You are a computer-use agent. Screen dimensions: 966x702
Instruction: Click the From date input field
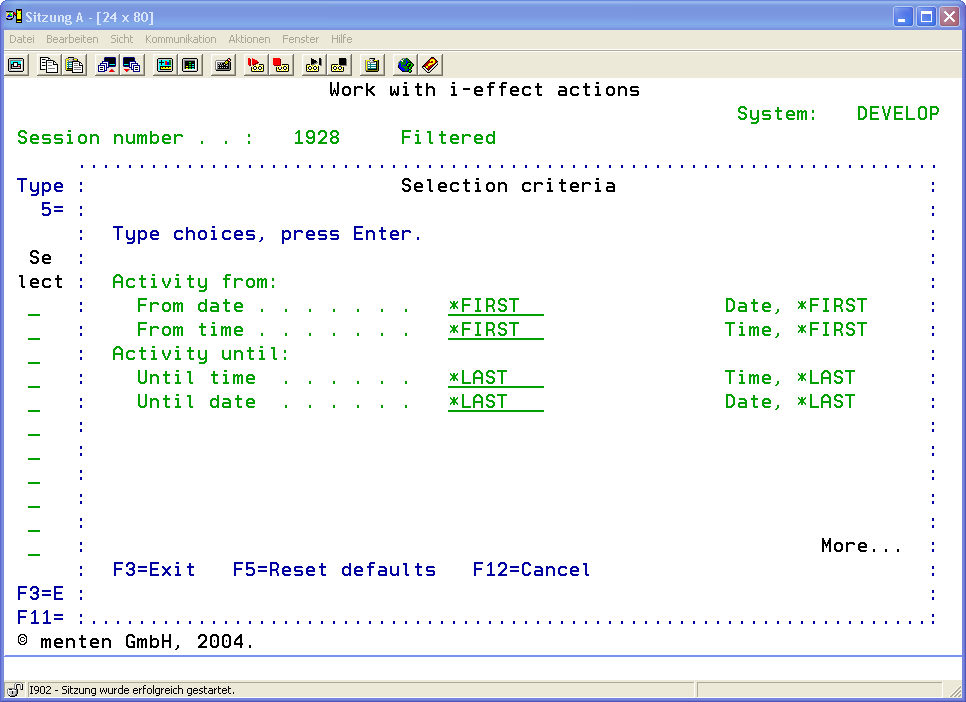(495, 306)
